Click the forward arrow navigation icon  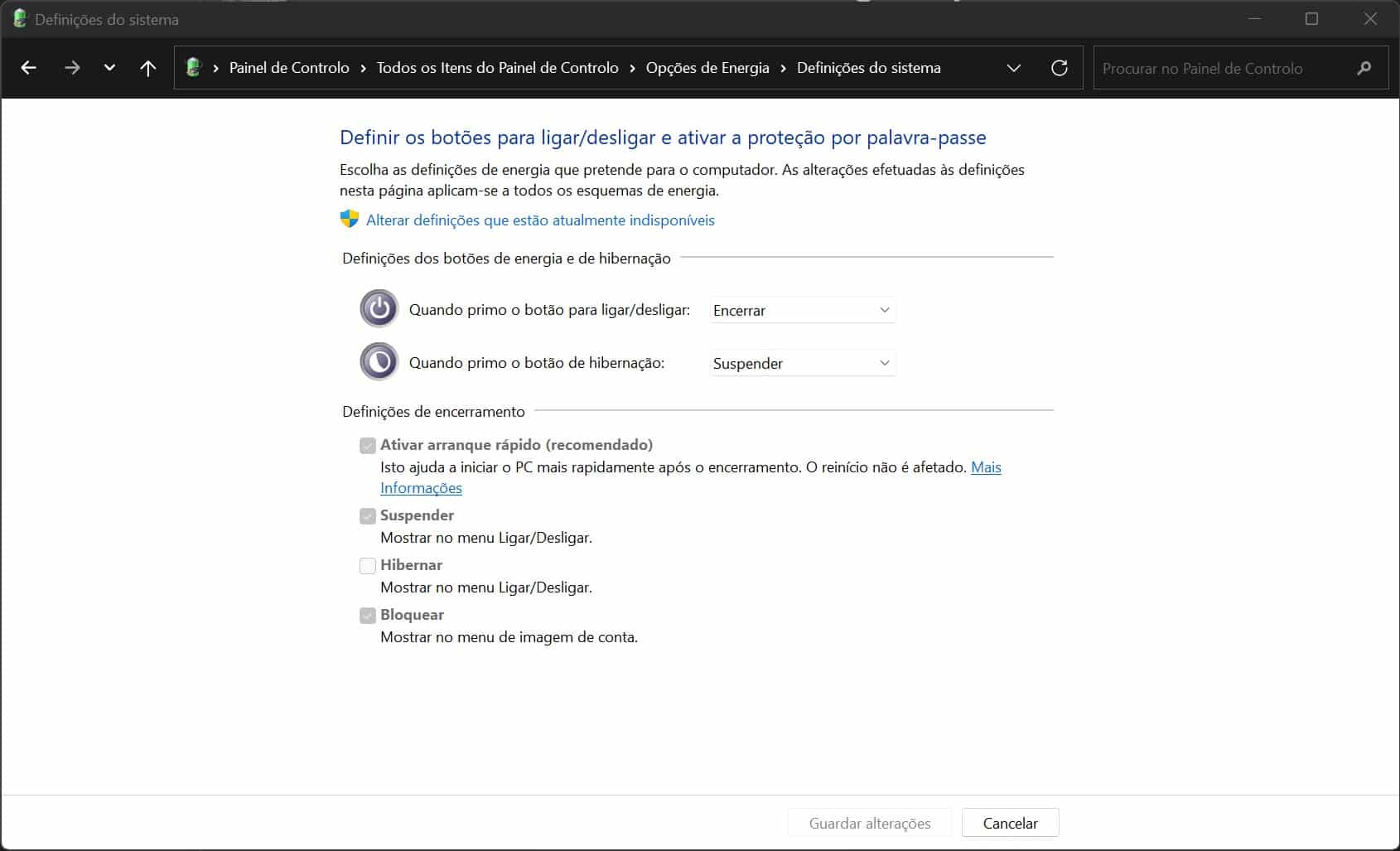(x=72, y=68)
